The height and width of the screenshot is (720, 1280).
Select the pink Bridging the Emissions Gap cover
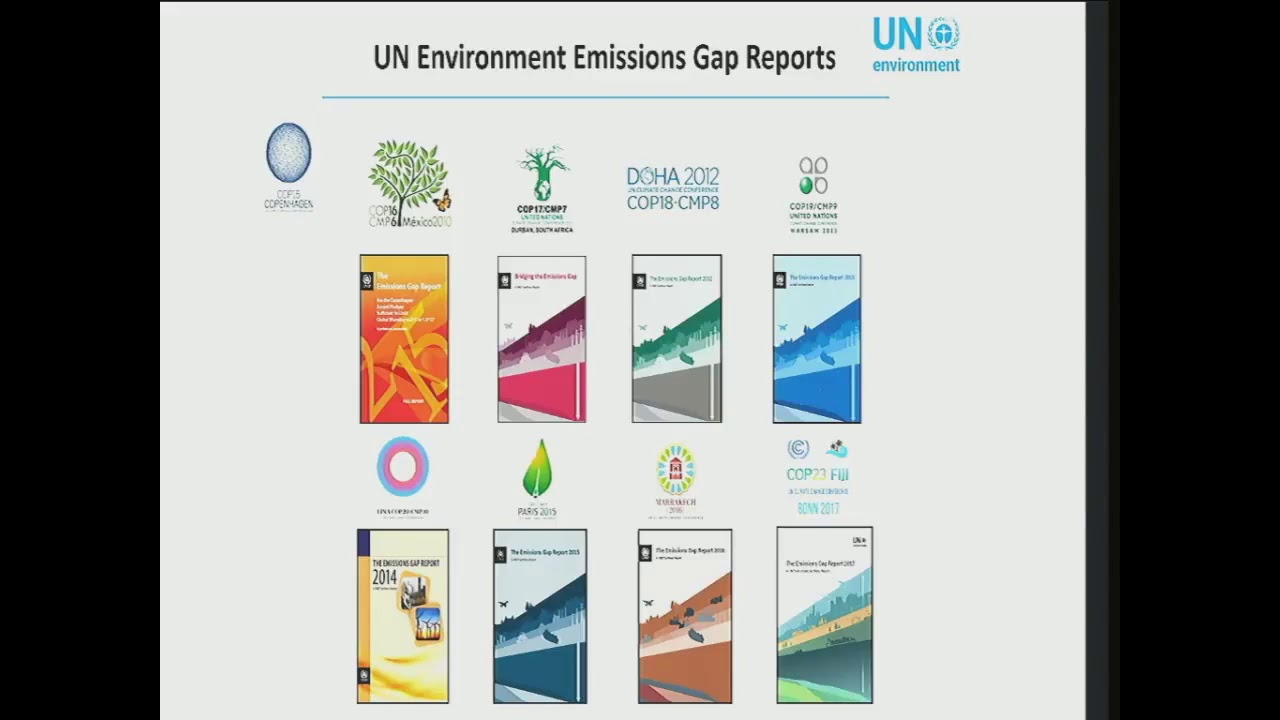point(542,339)
